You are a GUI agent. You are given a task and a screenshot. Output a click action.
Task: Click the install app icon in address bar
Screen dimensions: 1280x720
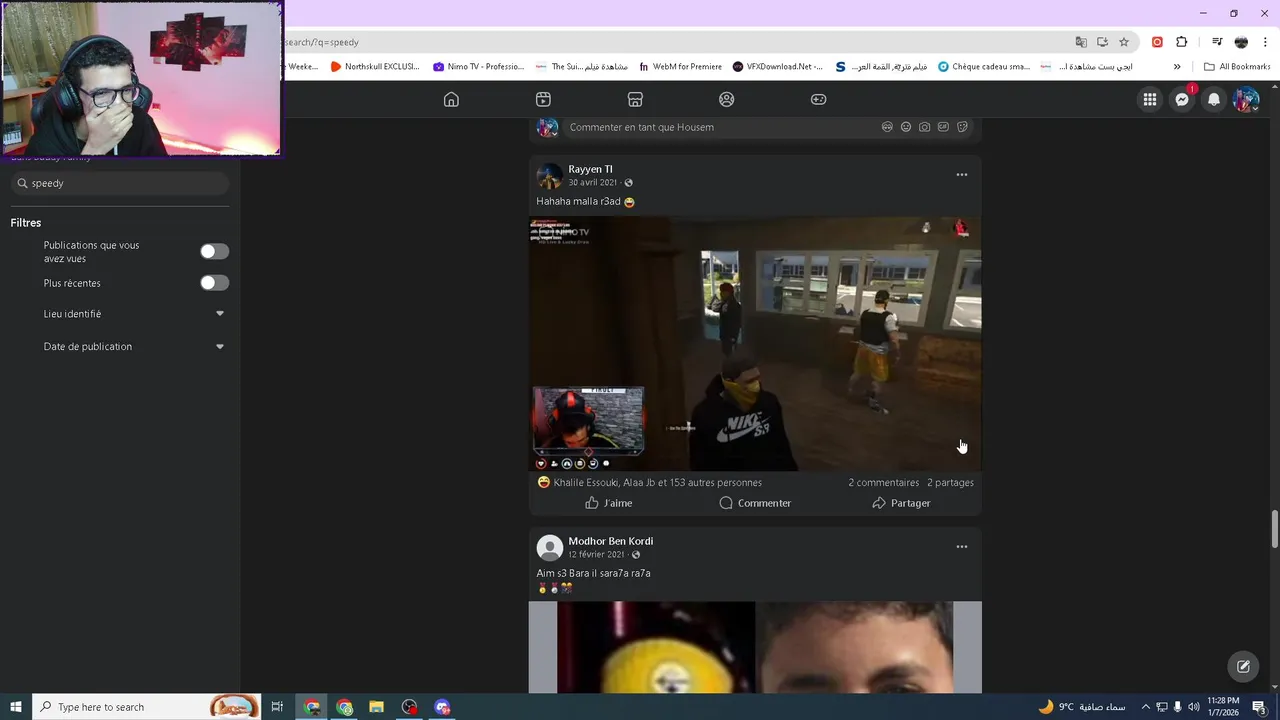(1102, 42)
